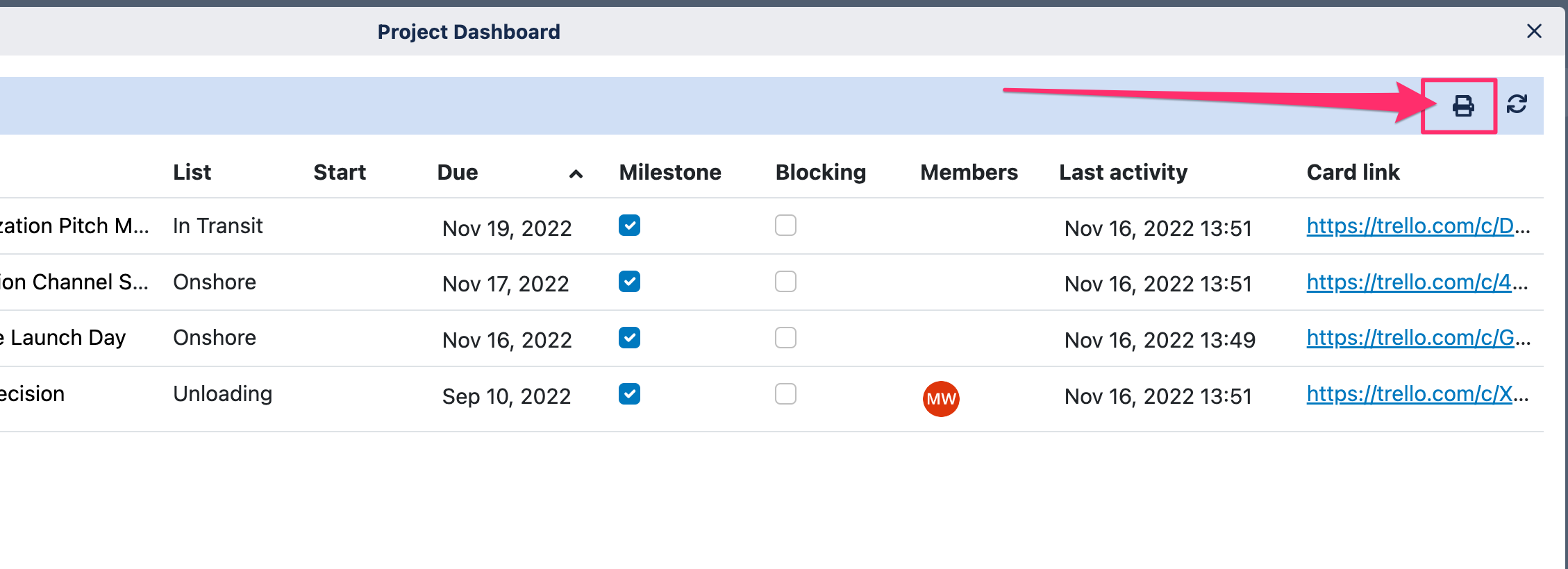This screenshot has width=1568, height=569.
Task: Click the 'Nov 16, 2022' due date
Action: coord(507,340)
